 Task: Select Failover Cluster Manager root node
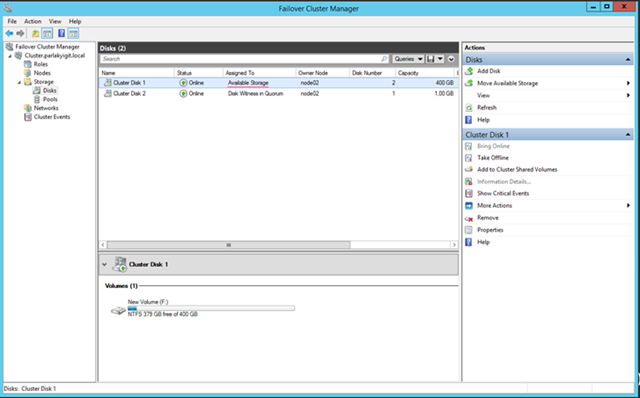[x=47, y=47]
